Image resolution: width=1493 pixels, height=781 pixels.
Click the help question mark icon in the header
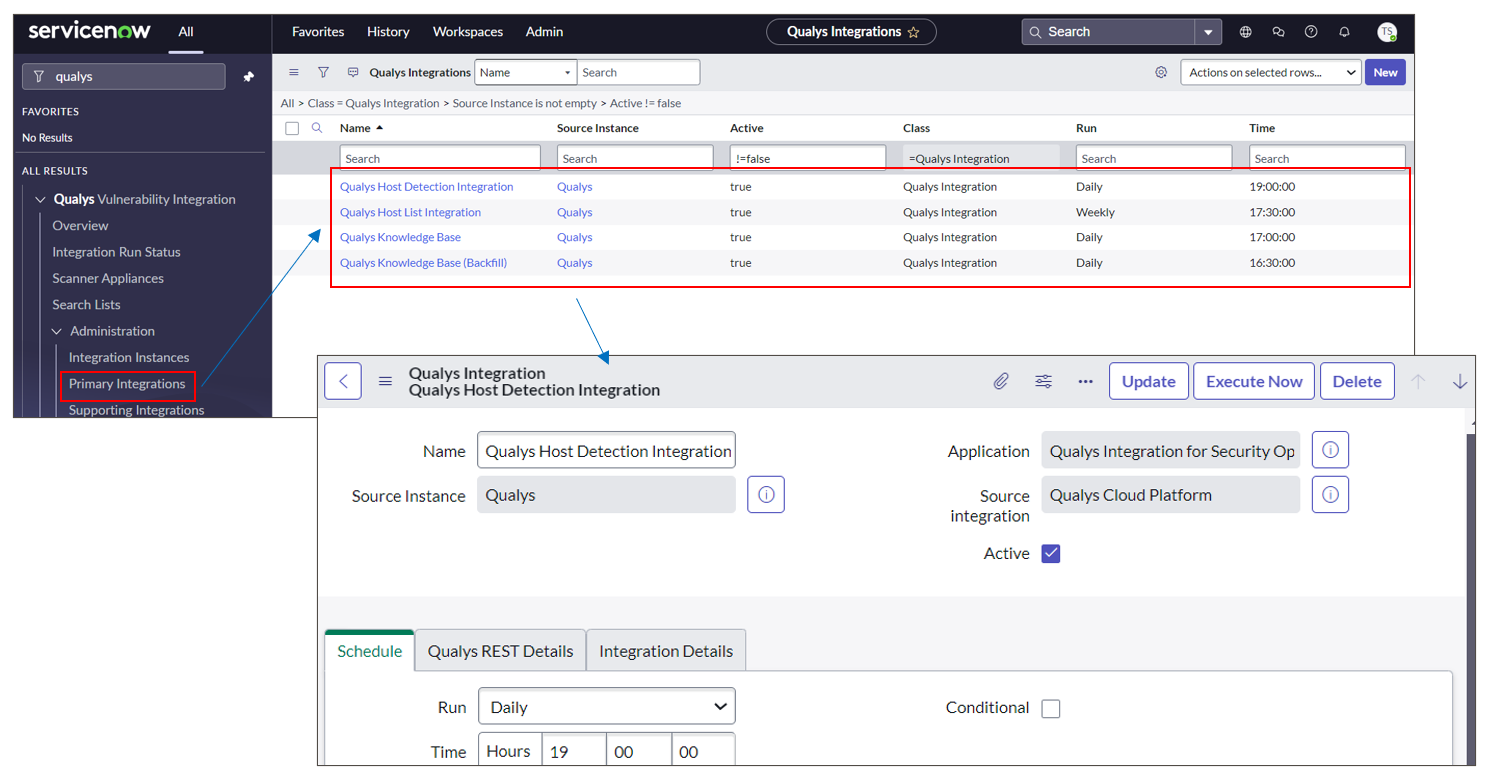(1311, 31)
